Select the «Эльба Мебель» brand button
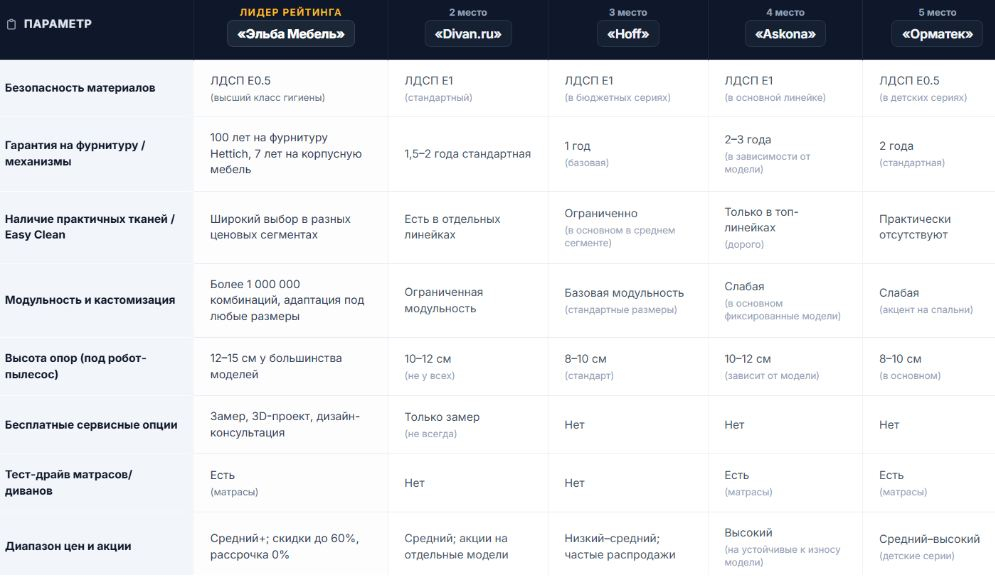This screenshot has width=995, height=582. (291, 34)
